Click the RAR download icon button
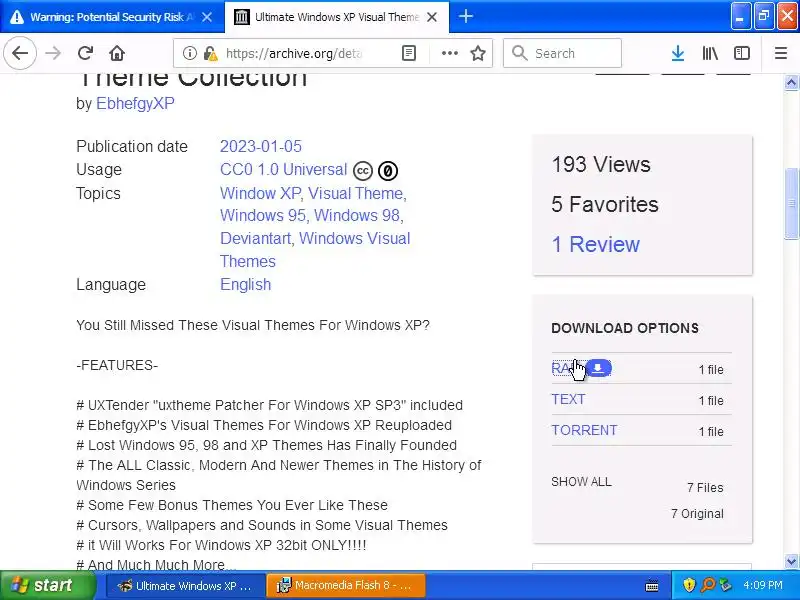800x600 pixels. point(598,368)
